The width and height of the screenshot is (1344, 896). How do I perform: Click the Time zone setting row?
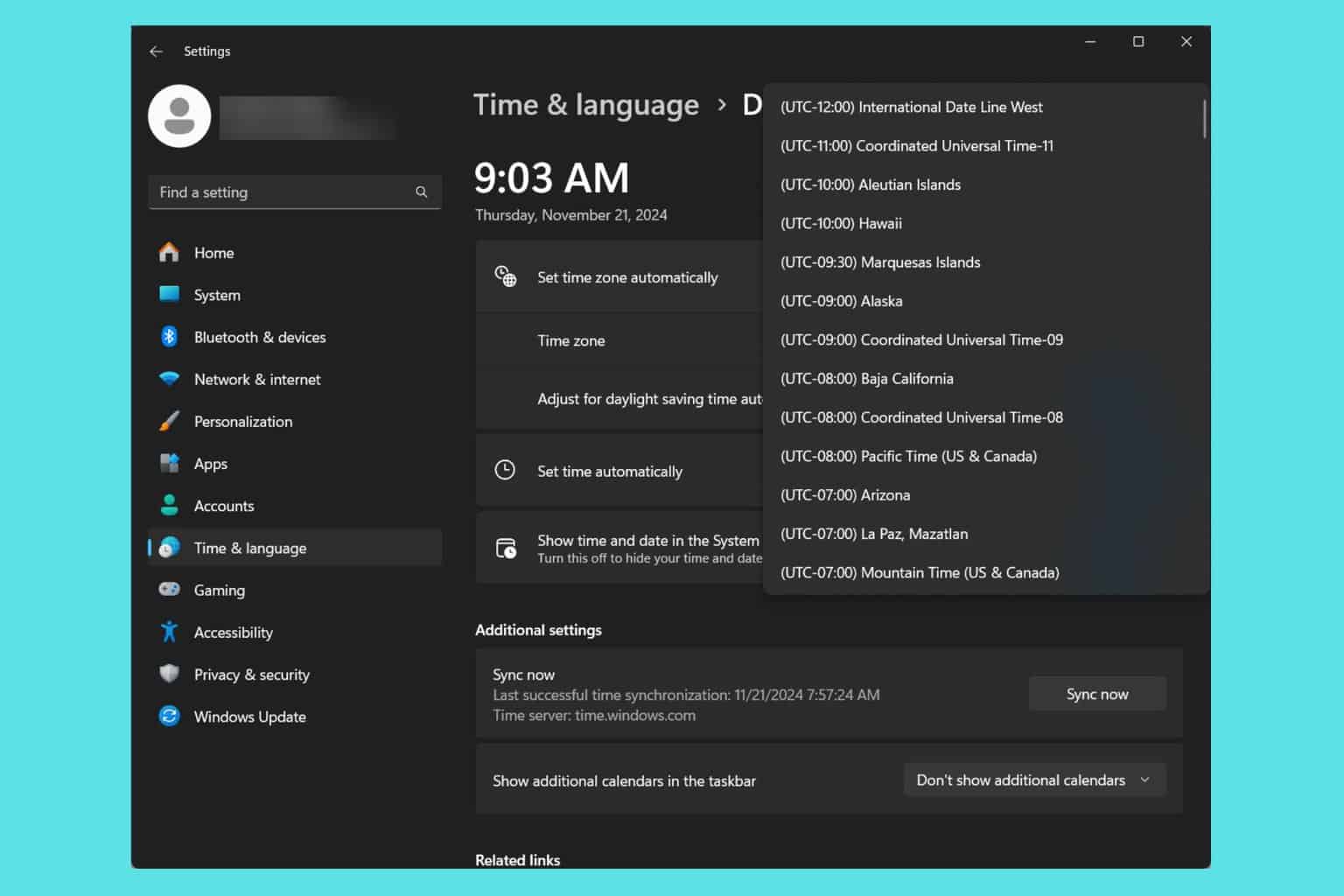pos(619,340)
